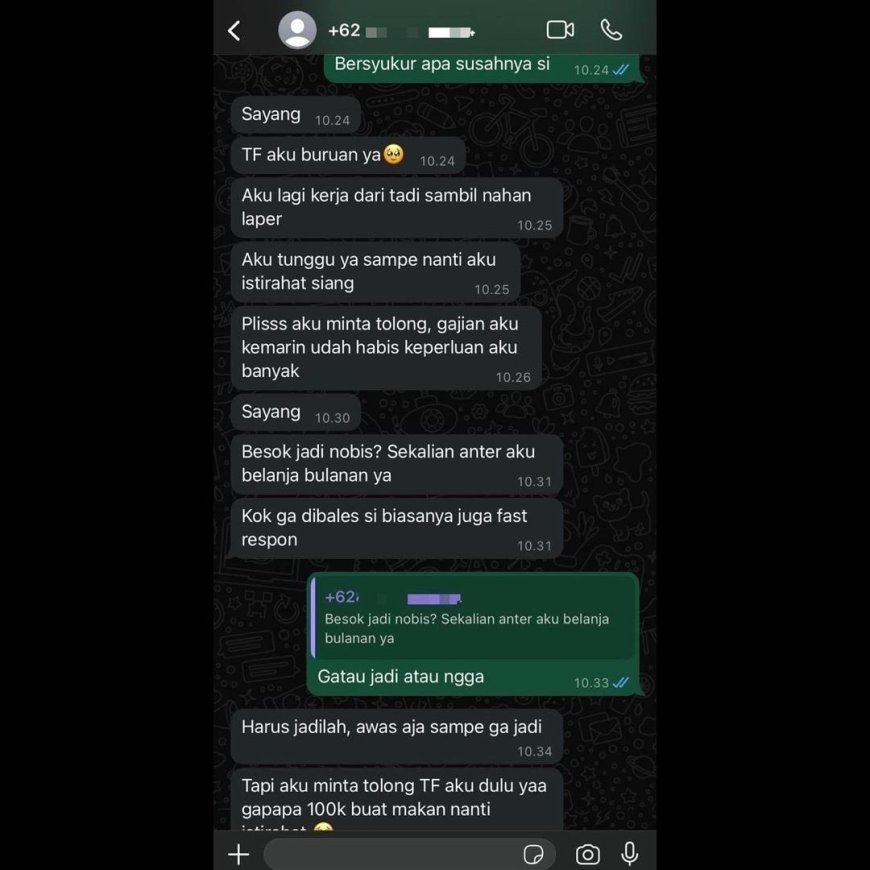Viewport: 870px width, 870px height.
Task: Tap the 'Sayang' message sent at 10.30
Action: pyautogui.click(x=296, y=412)
